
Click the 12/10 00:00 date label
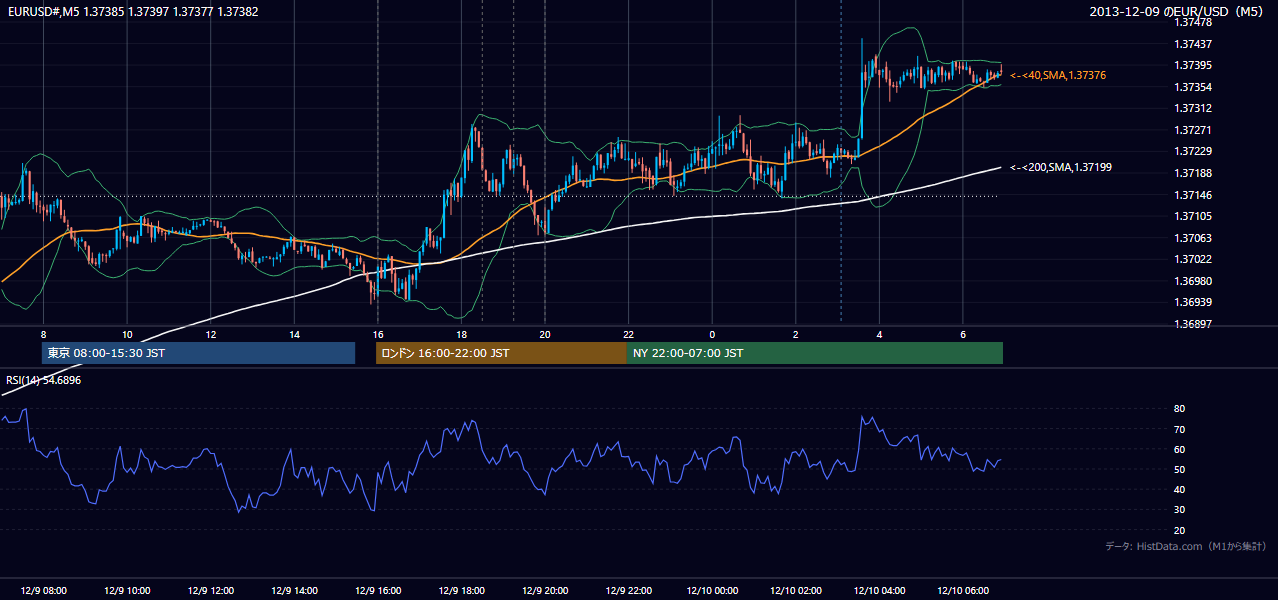[712, 591]
